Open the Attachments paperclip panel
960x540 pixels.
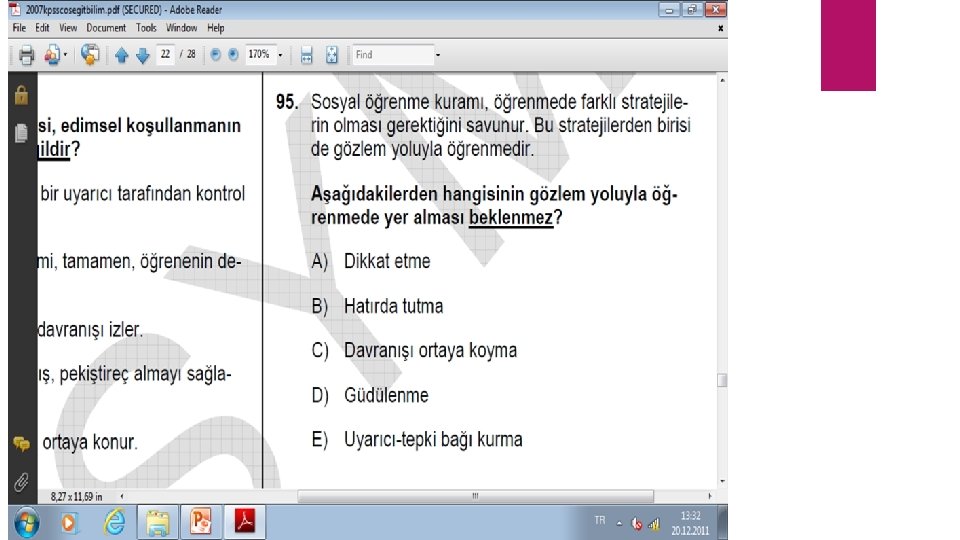point(21,482)
